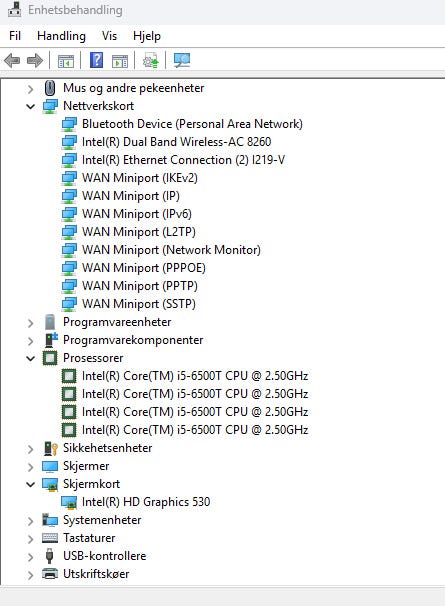
Task: Click Scan for hardware changes monitor icon
Action: click(x=182, y=60)
